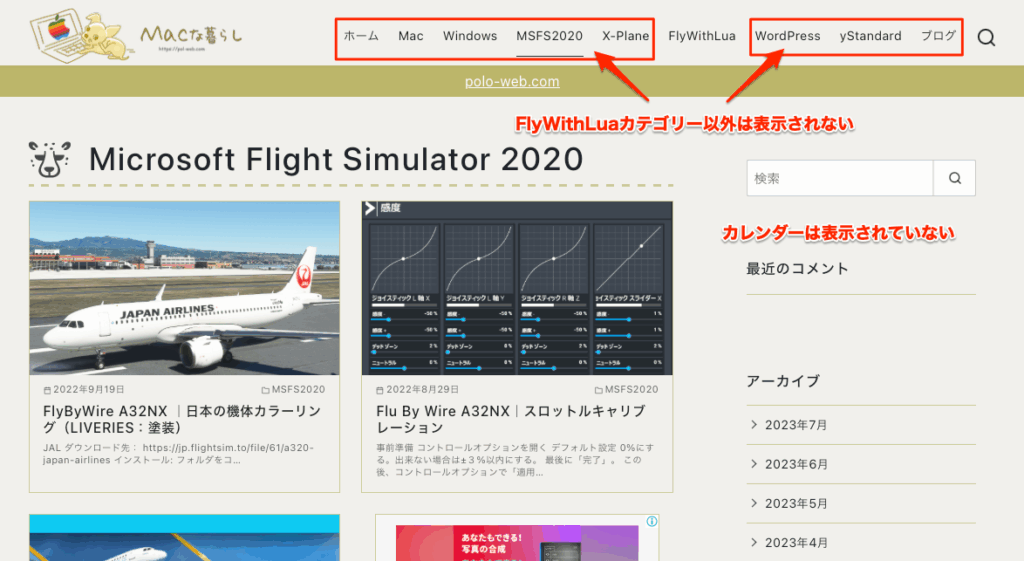Open the header search magnifier icon
The image size is (1024, 561).
[986, 38]
